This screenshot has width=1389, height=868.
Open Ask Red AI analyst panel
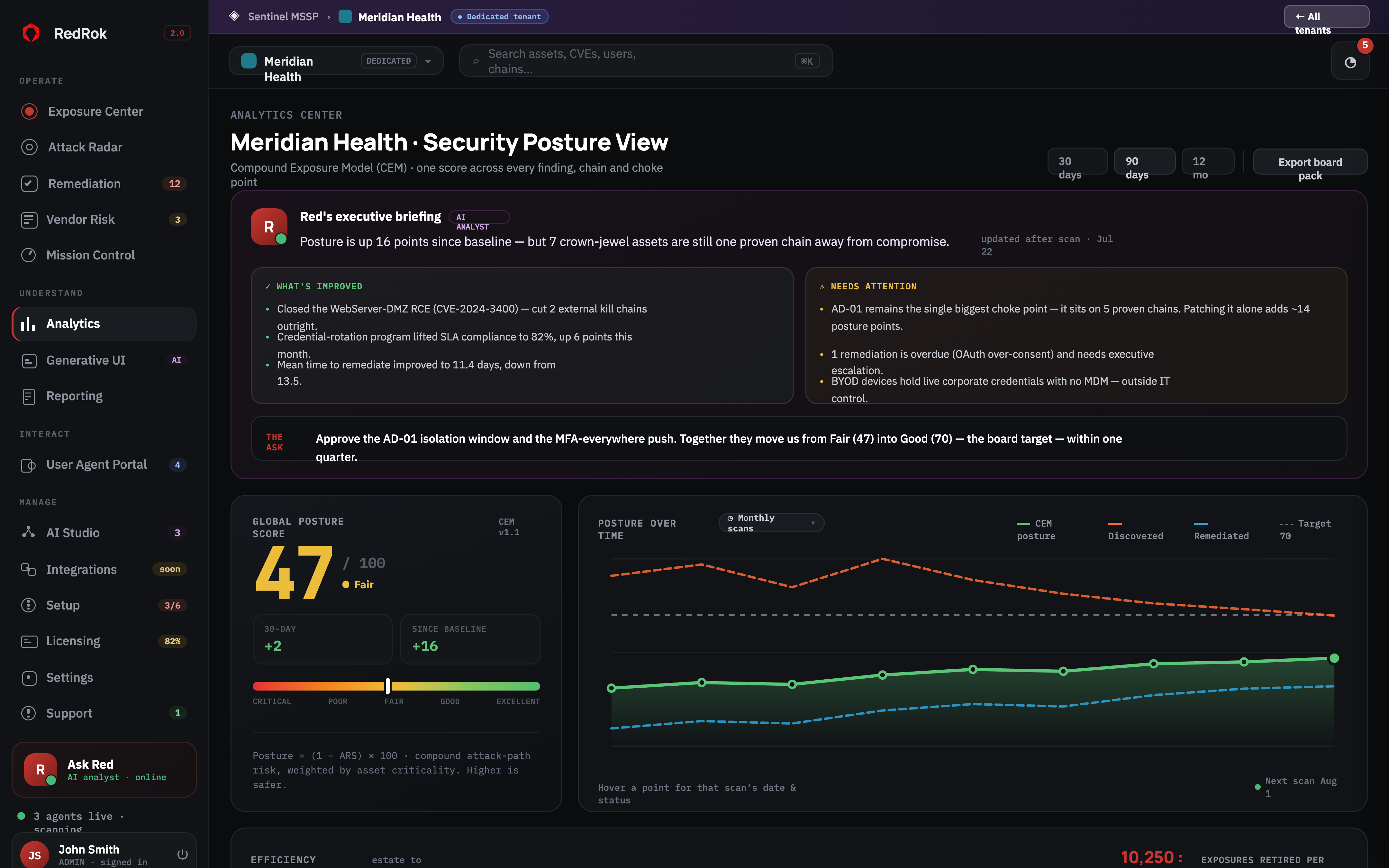pos(104,769)
